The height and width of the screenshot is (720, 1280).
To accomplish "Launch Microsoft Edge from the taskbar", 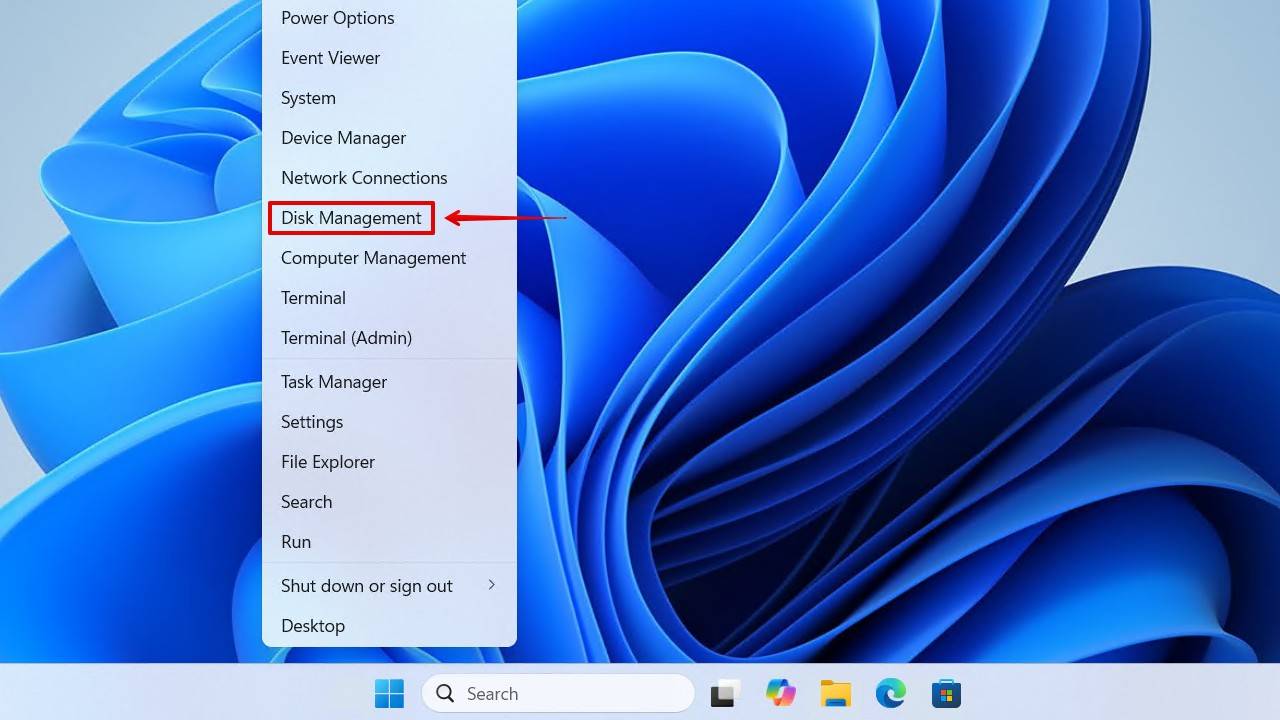I will 890,693.
